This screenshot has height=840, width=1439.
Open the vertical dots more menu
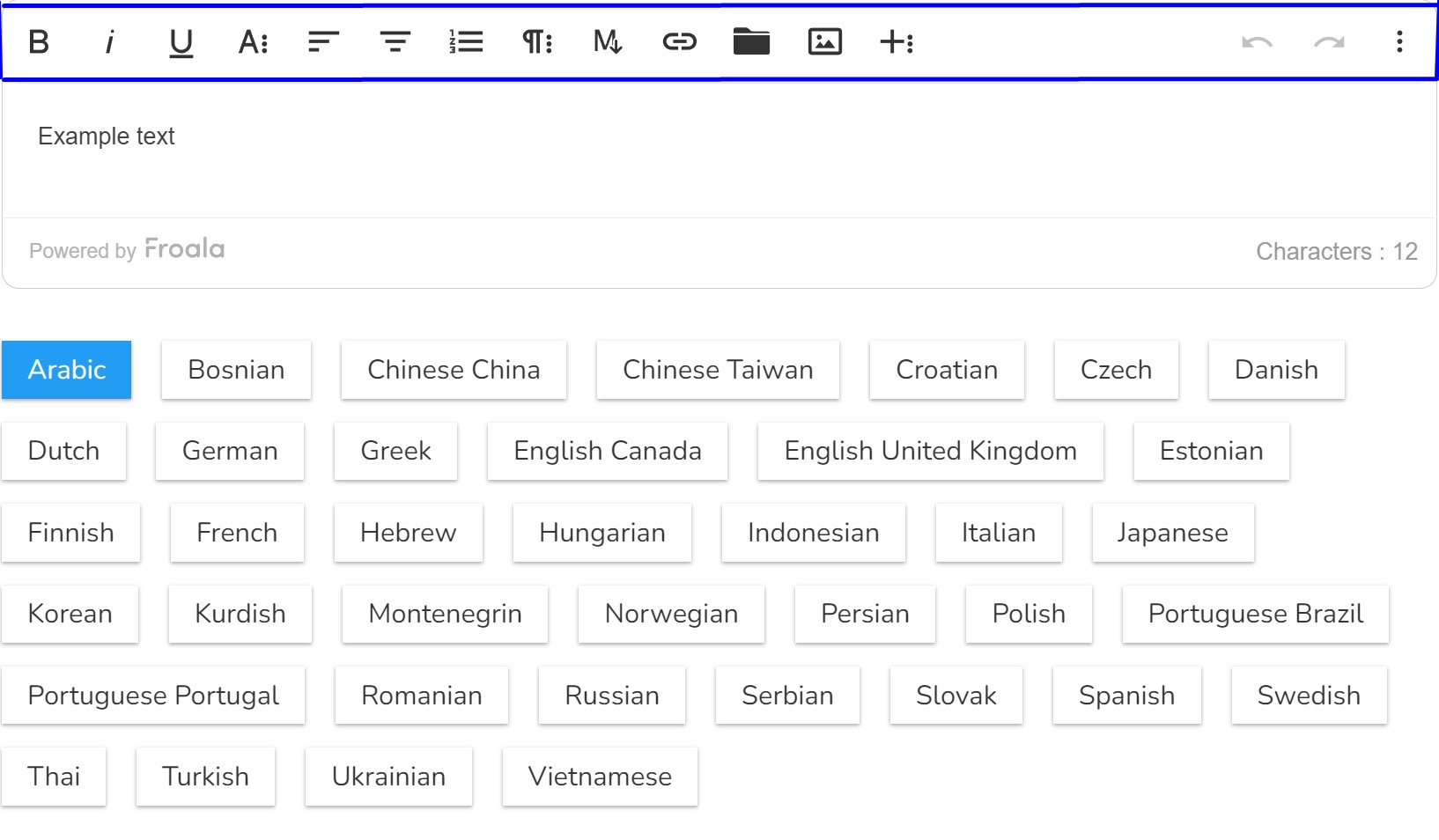pyautogui.click(x=1399, y=41)
